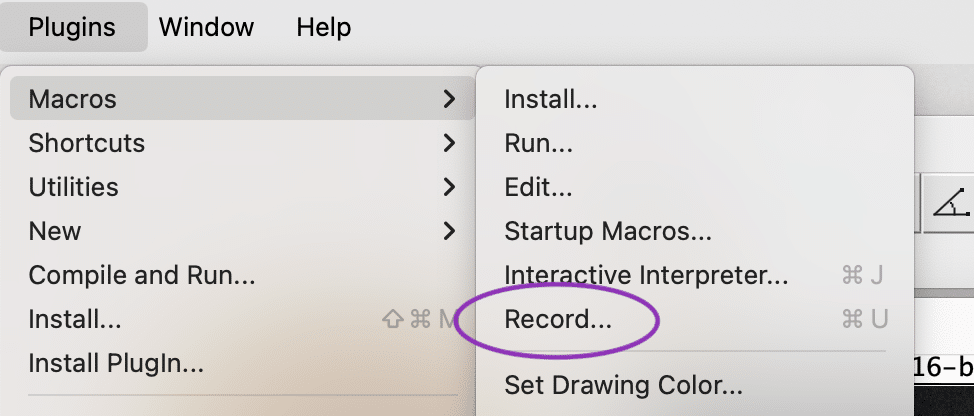Click Install... with the shift-command-M shortcut
Screen dimensions: 974x416
click(75, 319)
